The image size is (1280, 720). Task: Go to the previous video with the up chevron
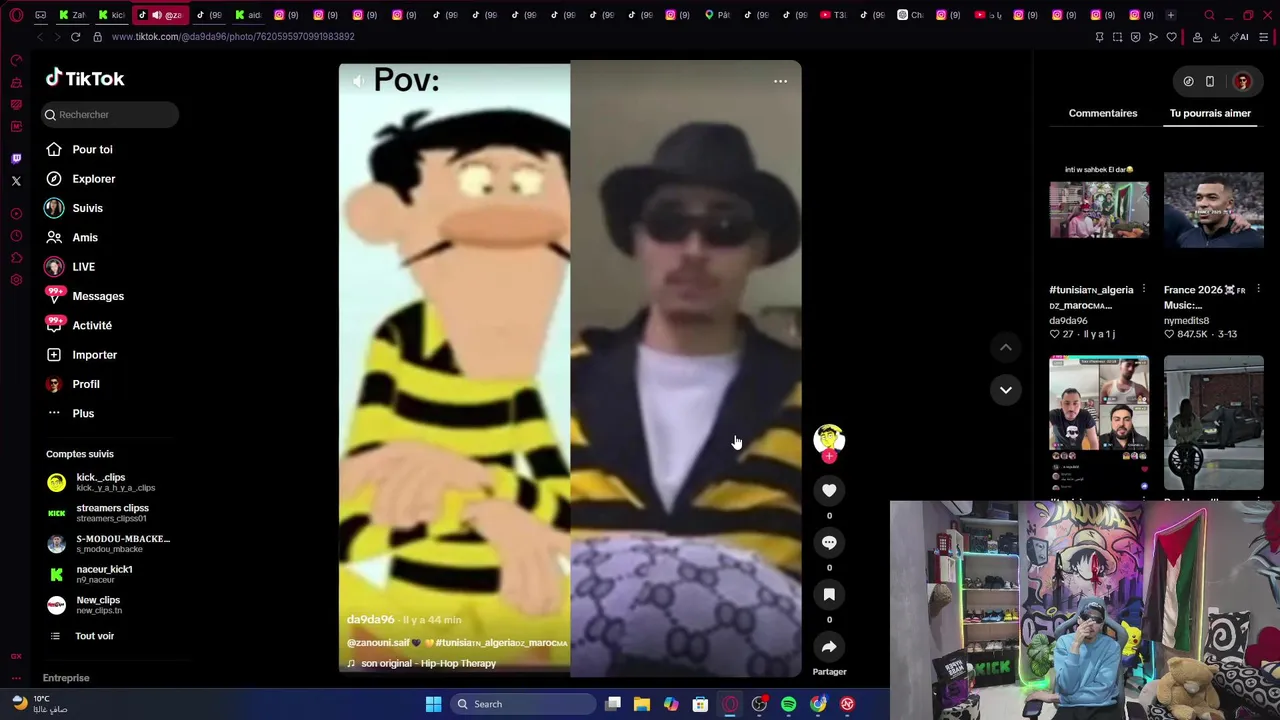click(1006, 347)
